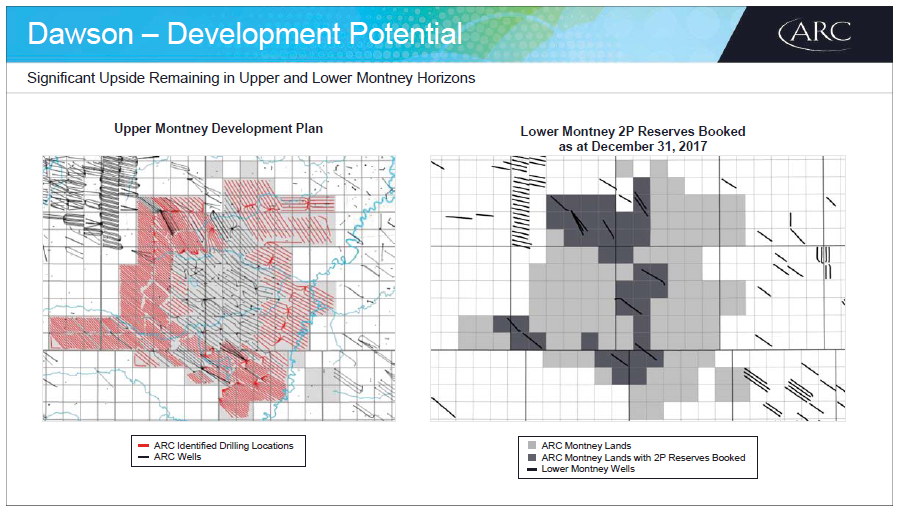Click 'Lower Montney 2P Reserves Booked' heading line
Viewport: 900px width, 512px height.
point(633,131)
